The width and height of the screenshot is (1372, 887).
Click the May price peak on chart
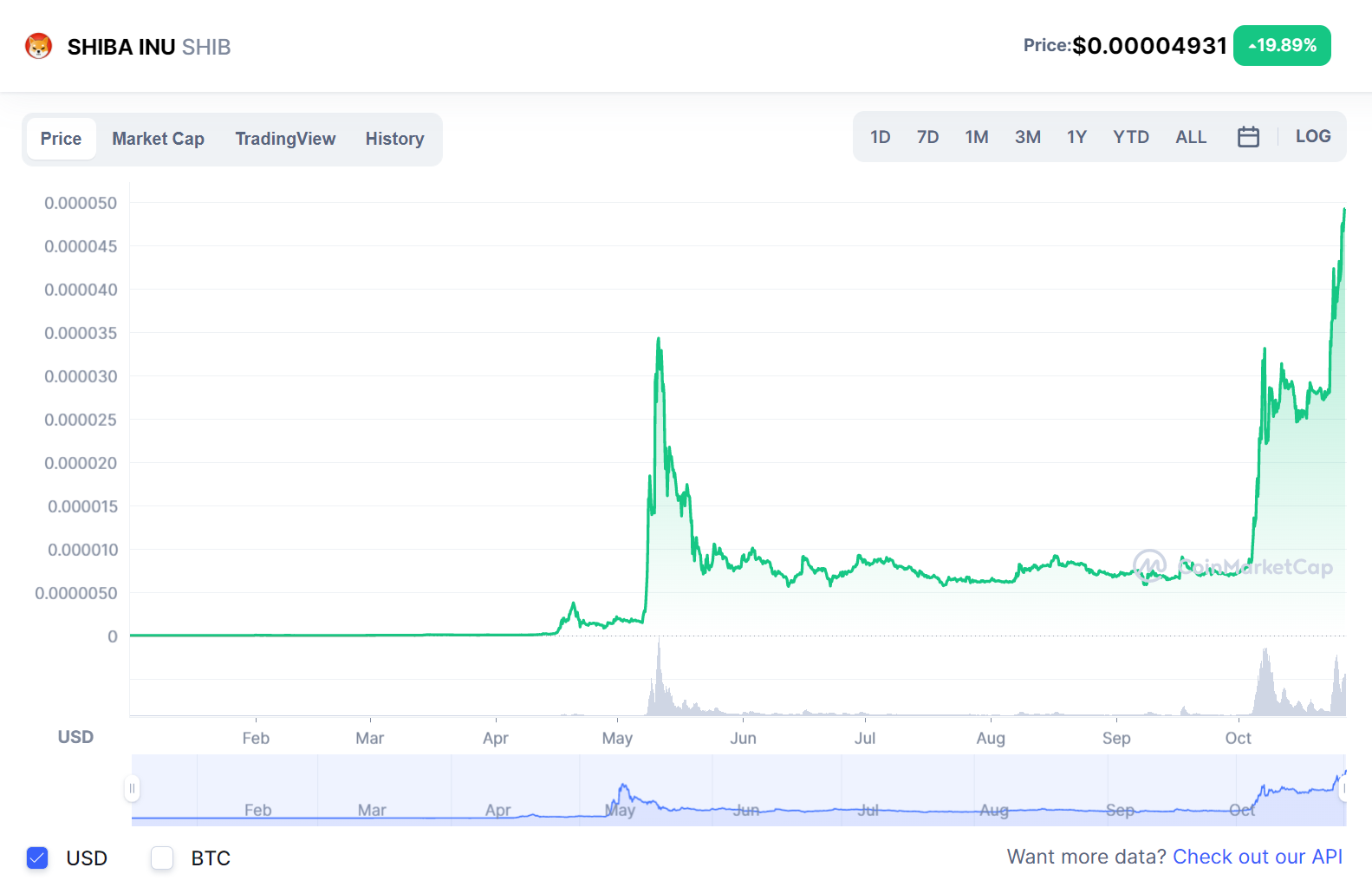pos(659,340)
